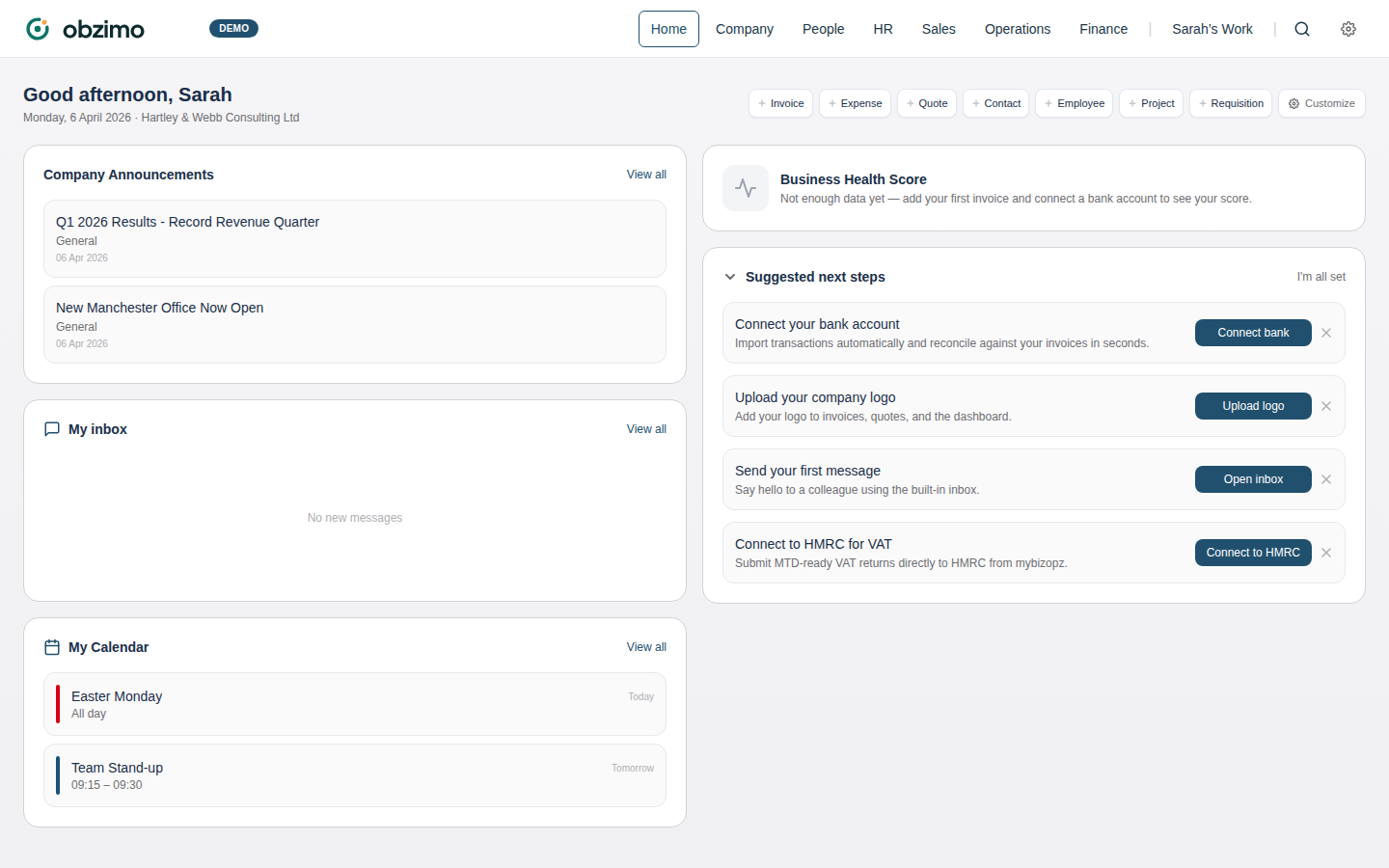Image resolution: width=1389 pixels, height=868 pixels.
Task: Open the Company menu
Action: [x=745, y=29]
